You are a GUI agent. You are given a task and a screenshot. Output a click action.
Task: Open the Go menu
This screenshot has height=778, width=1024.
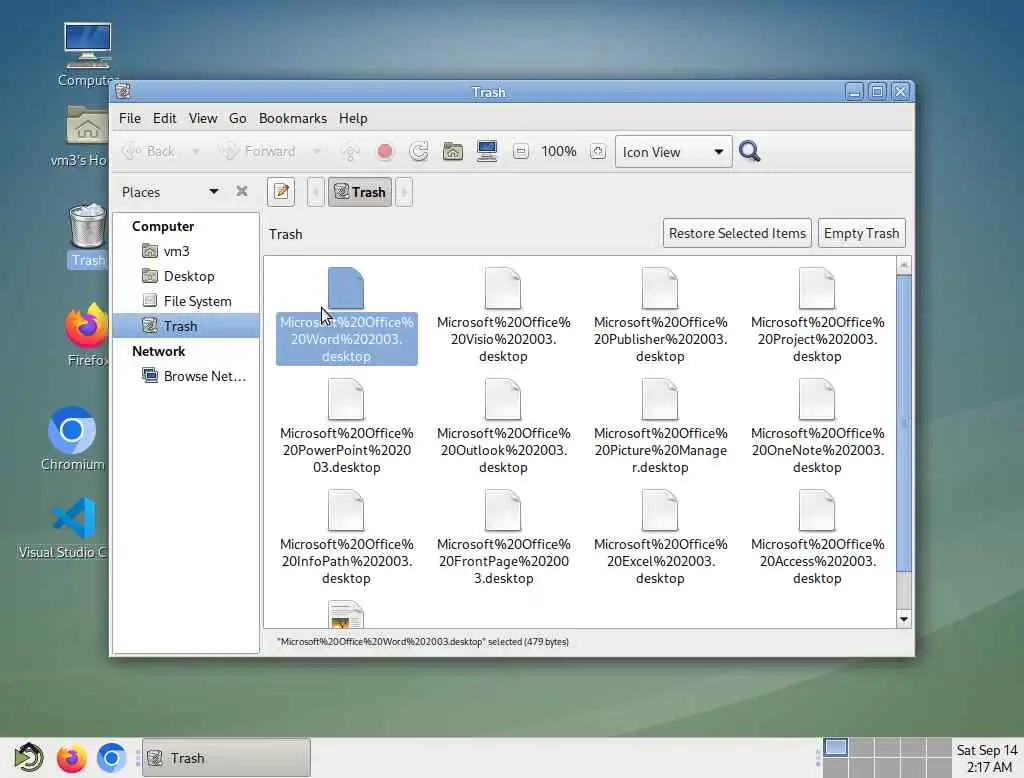pyautogui.click(x=237, y=118)
